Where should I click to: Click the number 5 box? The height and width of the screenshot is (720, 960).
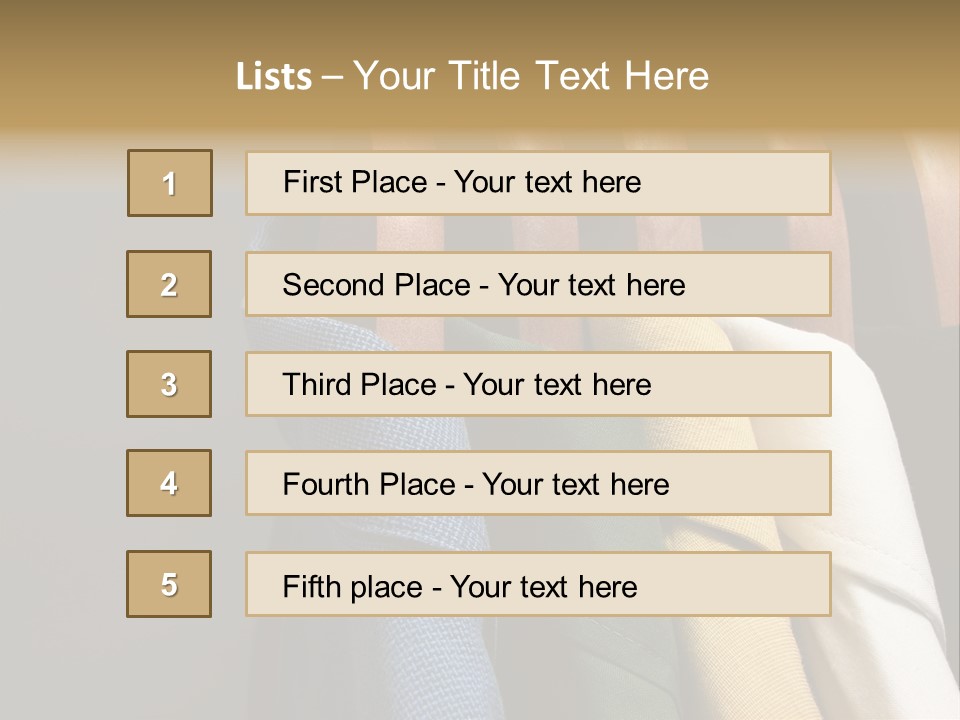[x=169, y=584]
